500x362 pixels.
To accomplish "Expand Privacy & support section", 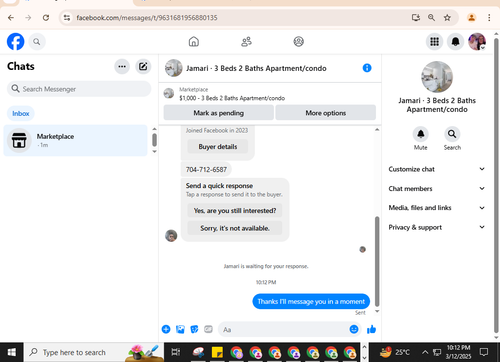I will 436,227.
